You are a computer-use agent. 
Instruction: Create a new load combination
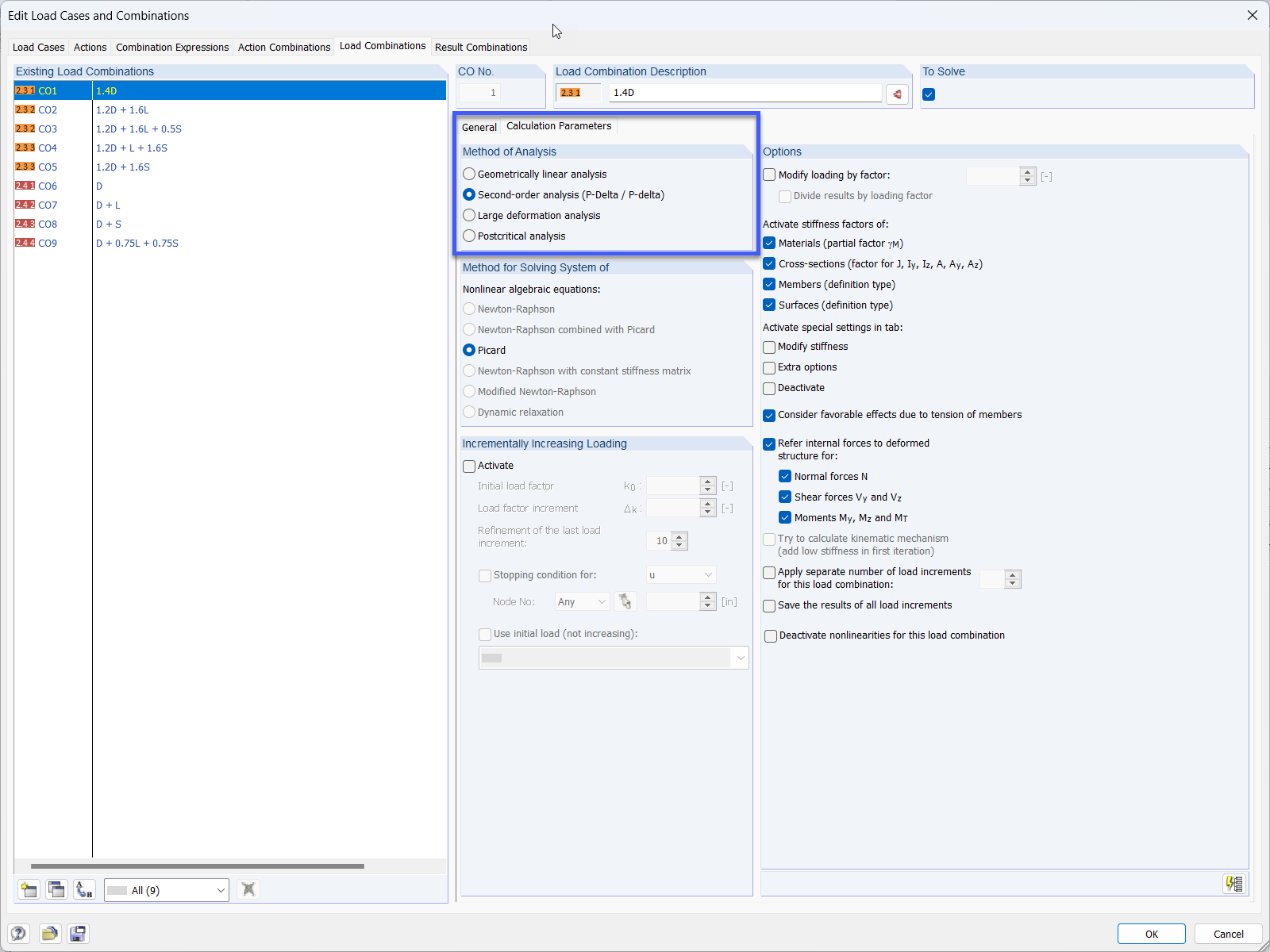pos(28,889)
